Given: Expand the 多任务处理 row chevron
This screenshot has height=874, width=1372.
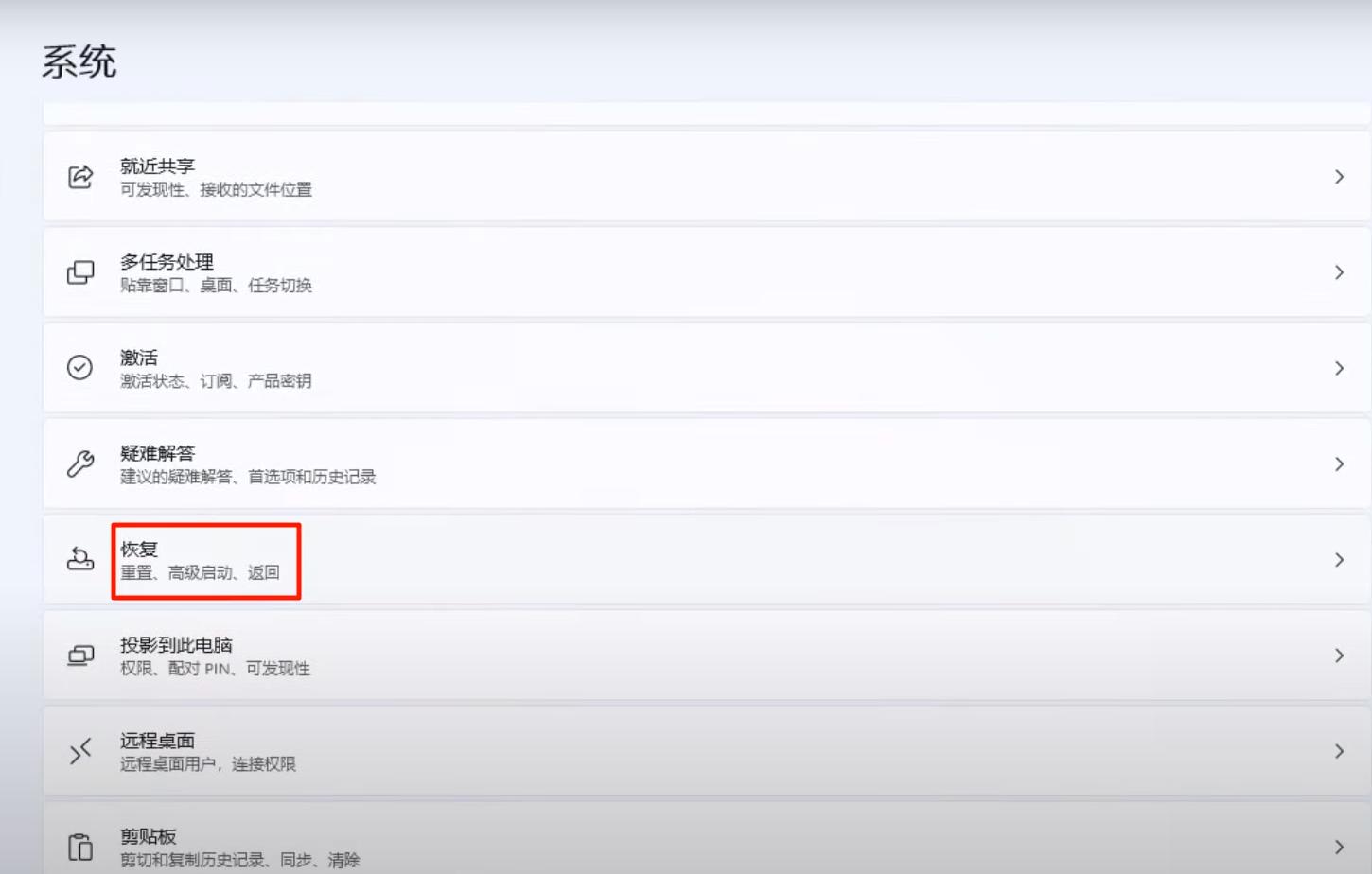Looking at the screenshot, I should coord(1339,272).
